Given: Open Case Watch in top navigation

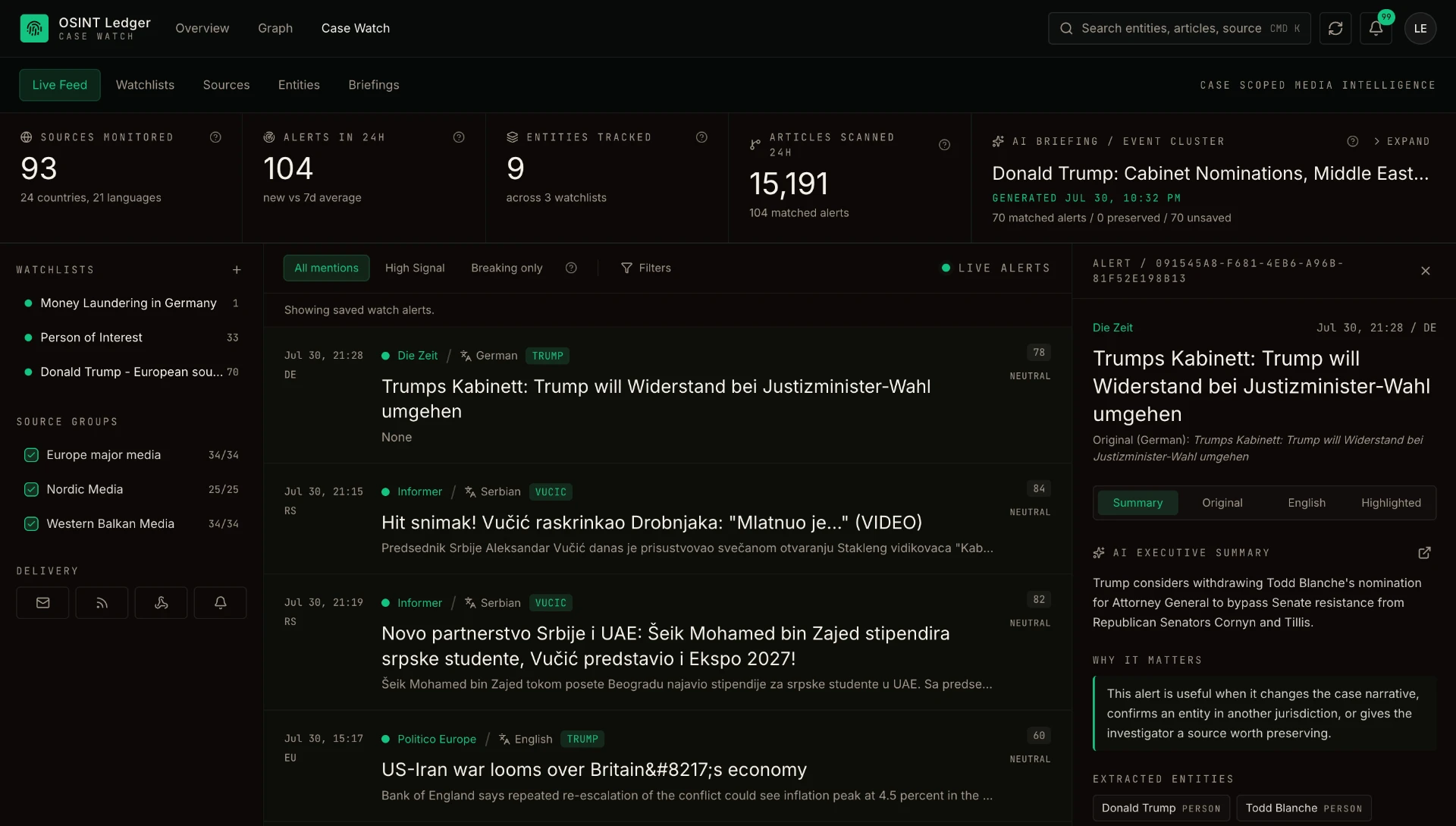Looking at the screenshot, I should tap(356, 28).
